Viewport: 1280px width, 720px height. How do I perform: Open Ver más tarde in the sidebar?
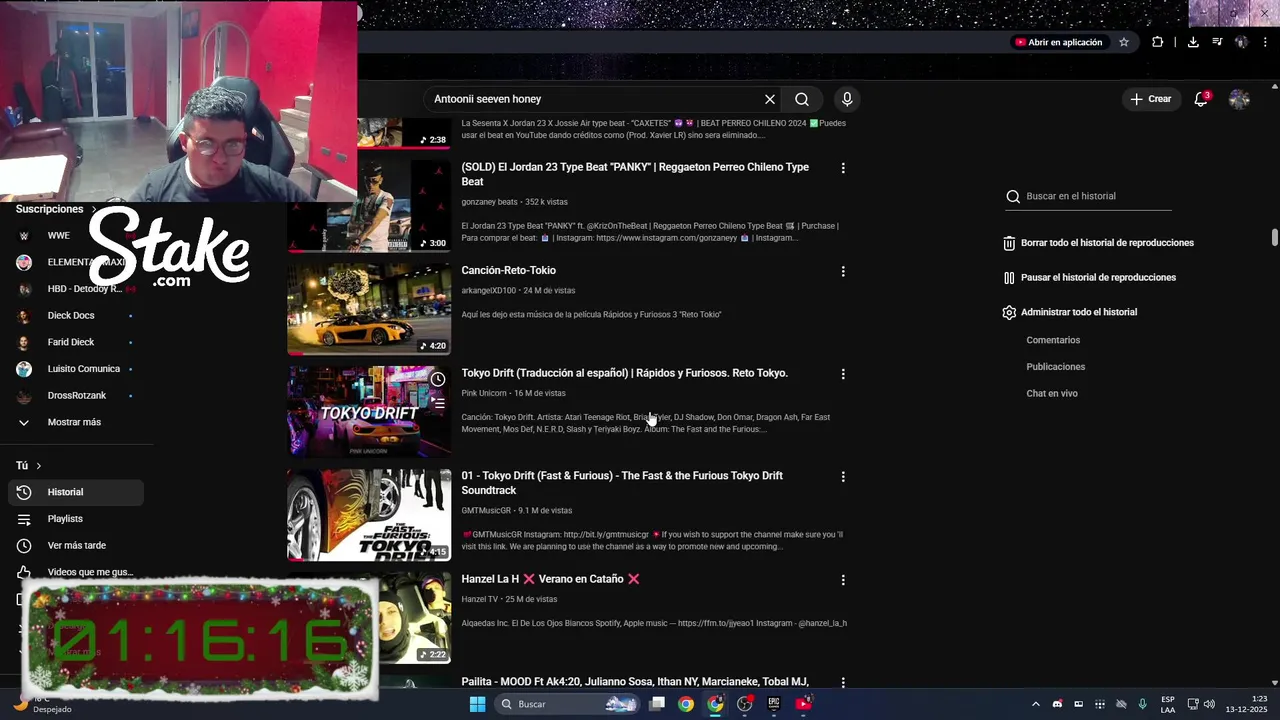(76, 545)
